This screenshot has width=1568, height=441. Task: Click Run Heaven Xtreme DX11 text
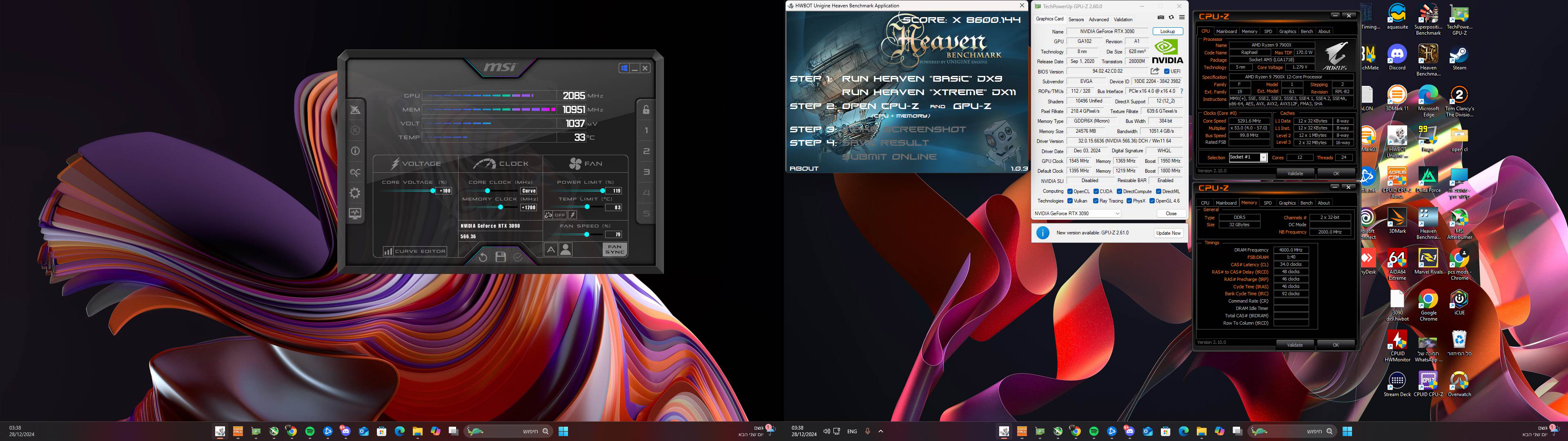click(x=929, y=92)
